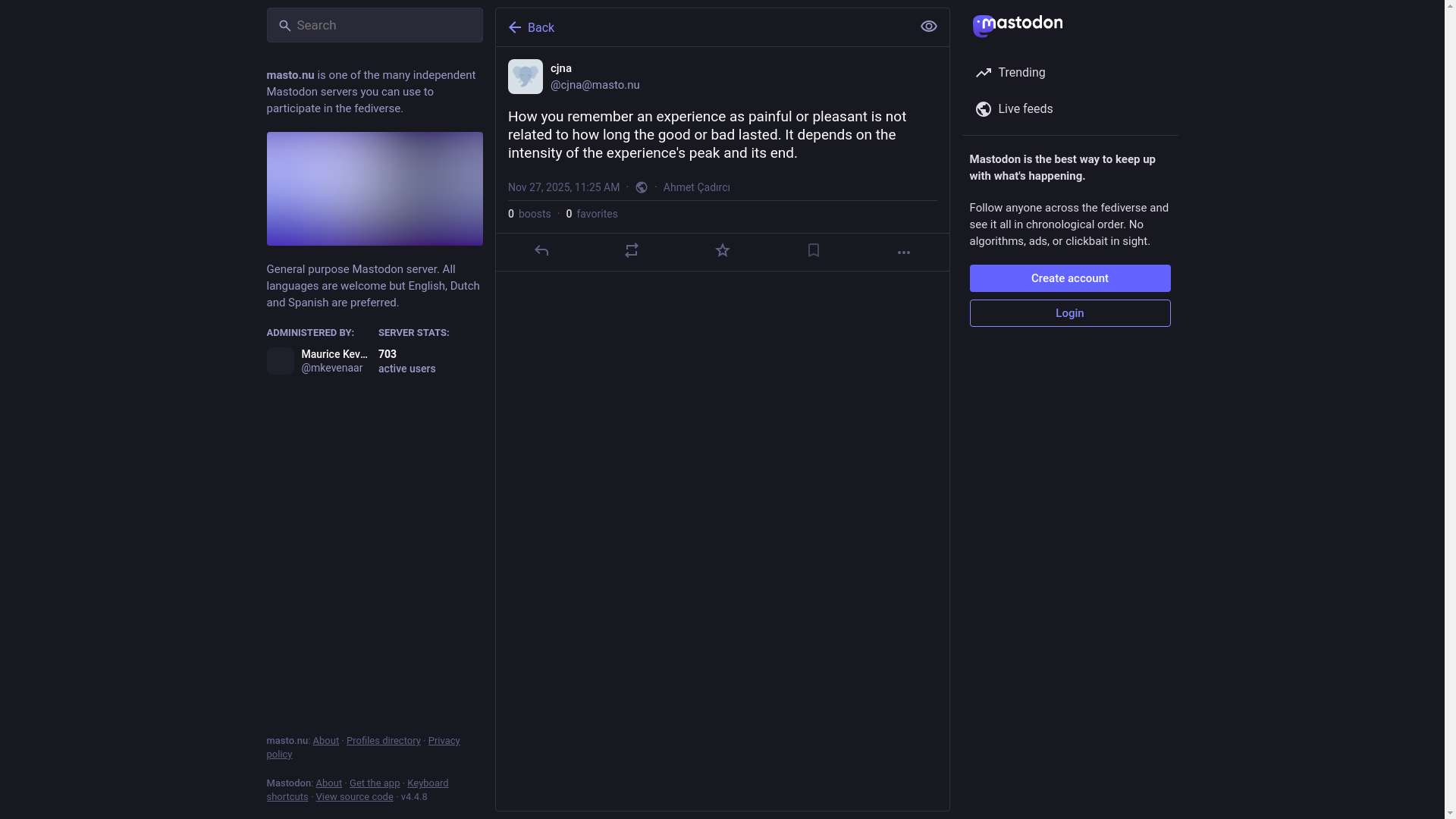Open the cjna display name link
The width and height of the screenshot is (1456, 819).
point(561,68)
